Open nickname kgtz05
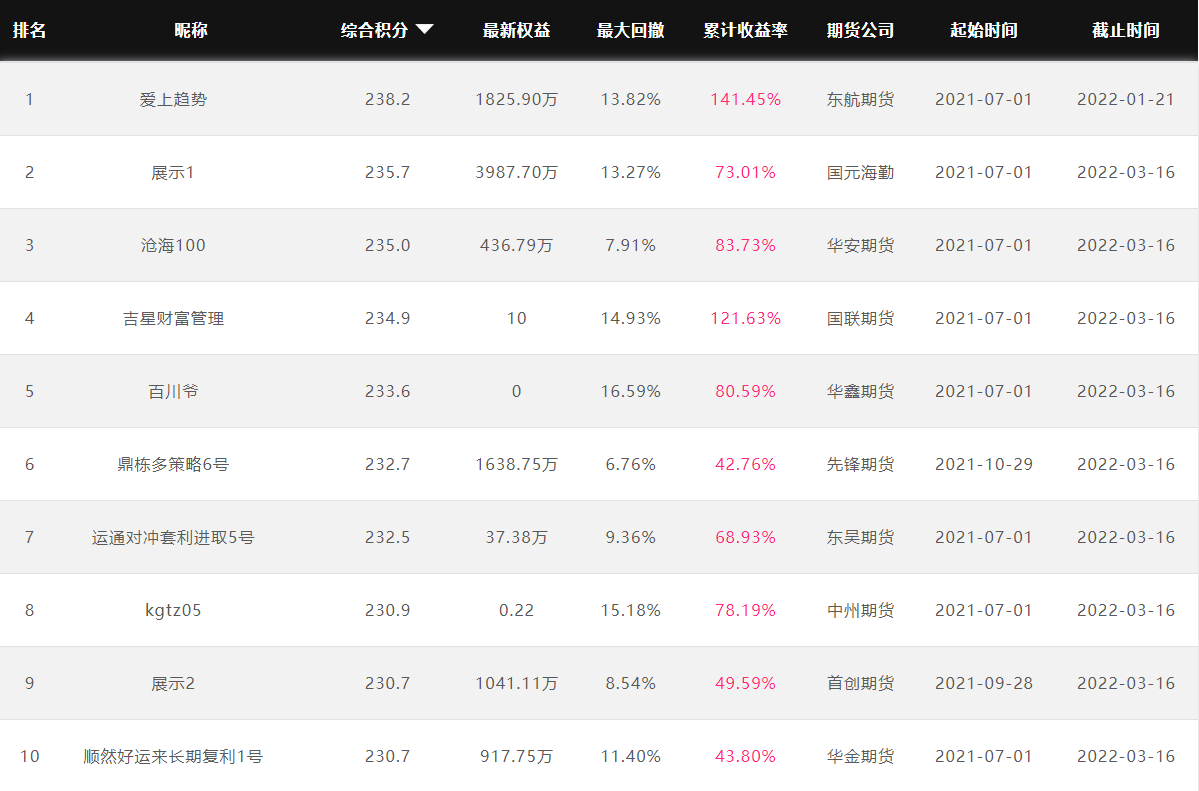The image size is (1199, 791). point(173,610)
